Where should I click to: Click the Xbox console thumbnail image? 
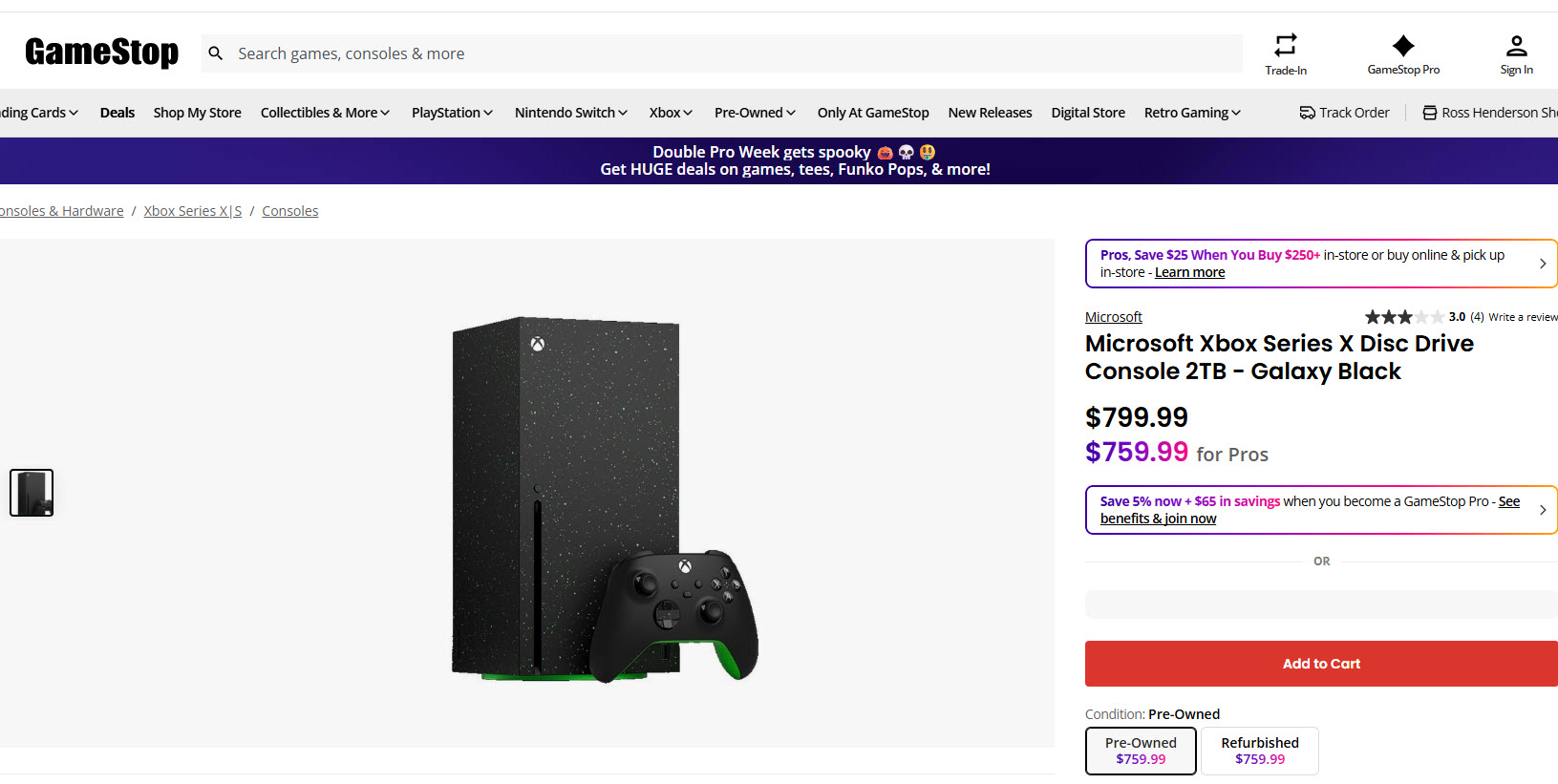(32, 493)
